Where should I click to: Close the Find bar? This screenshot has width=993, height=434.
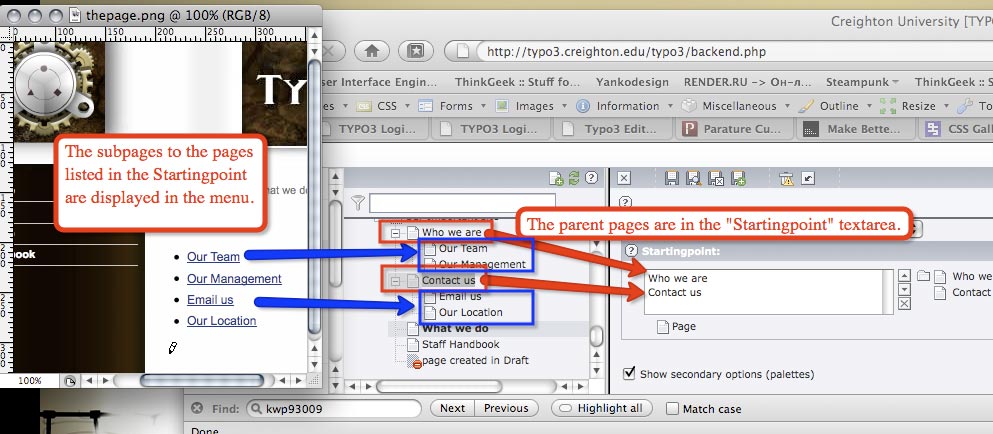pyautogui.click(x=197, y=408)
